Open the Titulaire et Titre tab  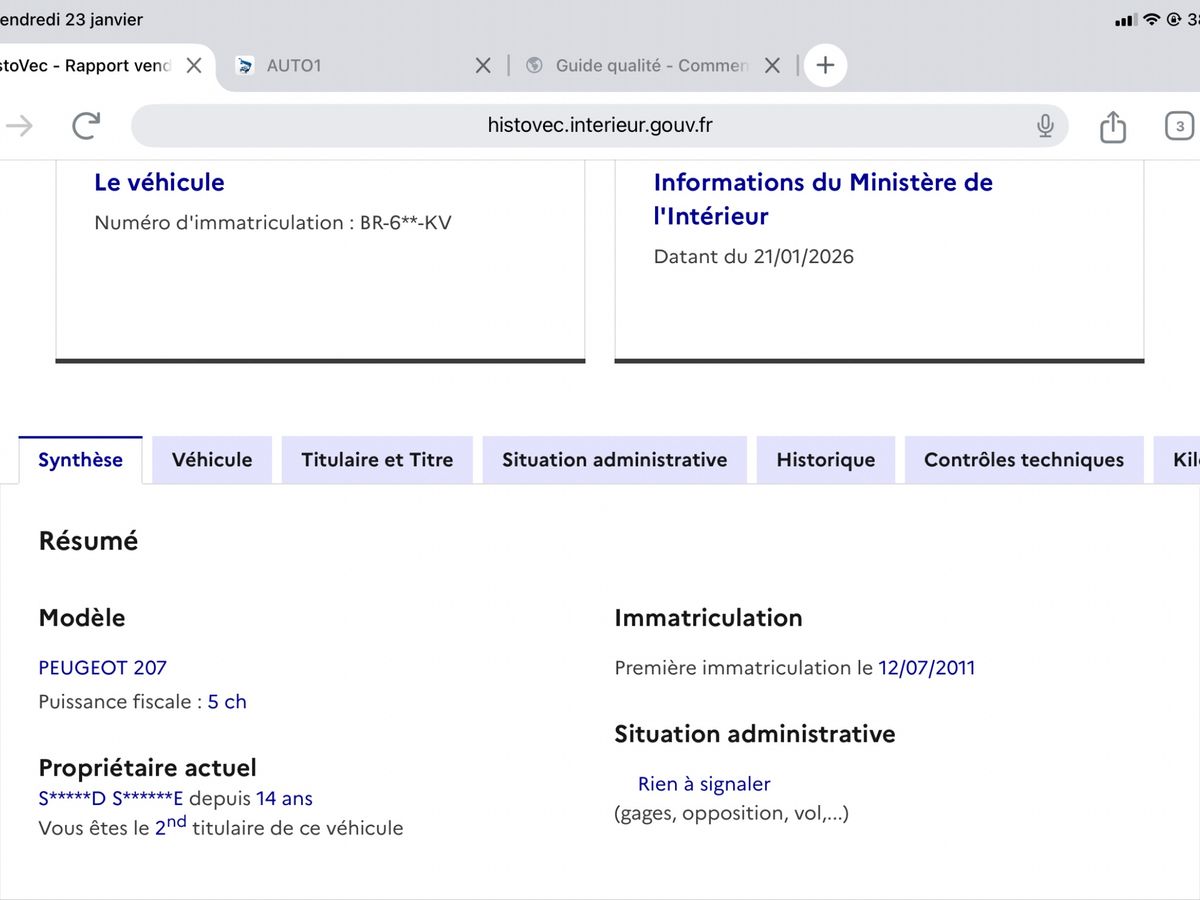click(x=377, y=460)
